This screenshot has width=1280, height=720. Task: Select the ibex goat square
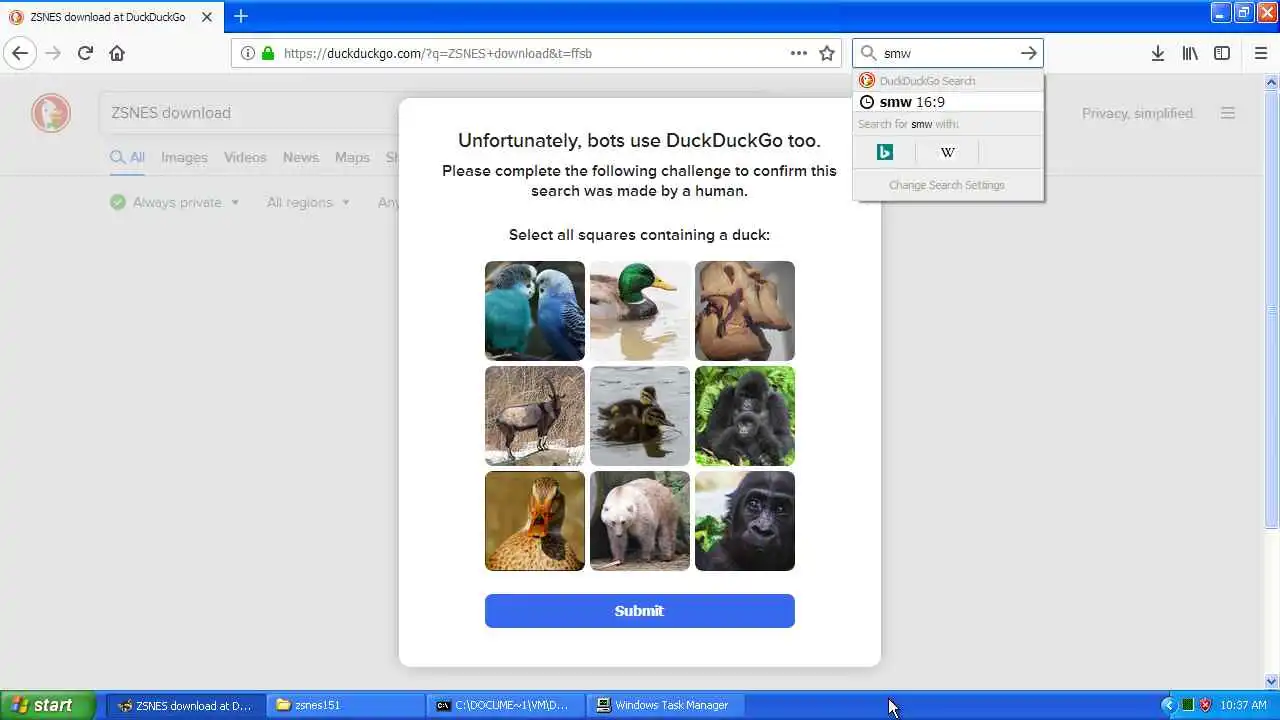coord(535,416)
